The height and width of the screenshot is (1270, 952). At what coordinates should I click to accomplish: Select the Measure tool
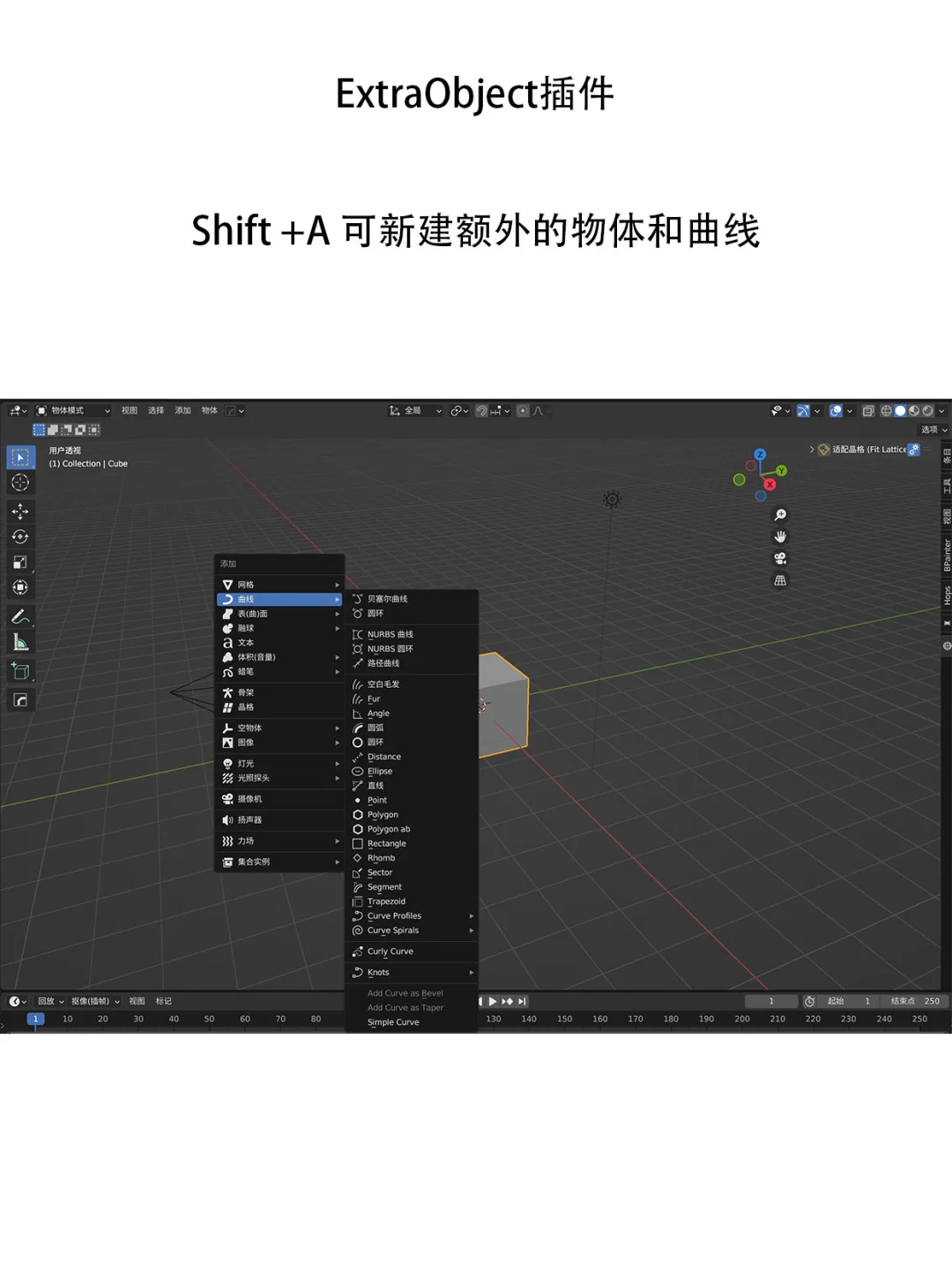coord(19,642)
